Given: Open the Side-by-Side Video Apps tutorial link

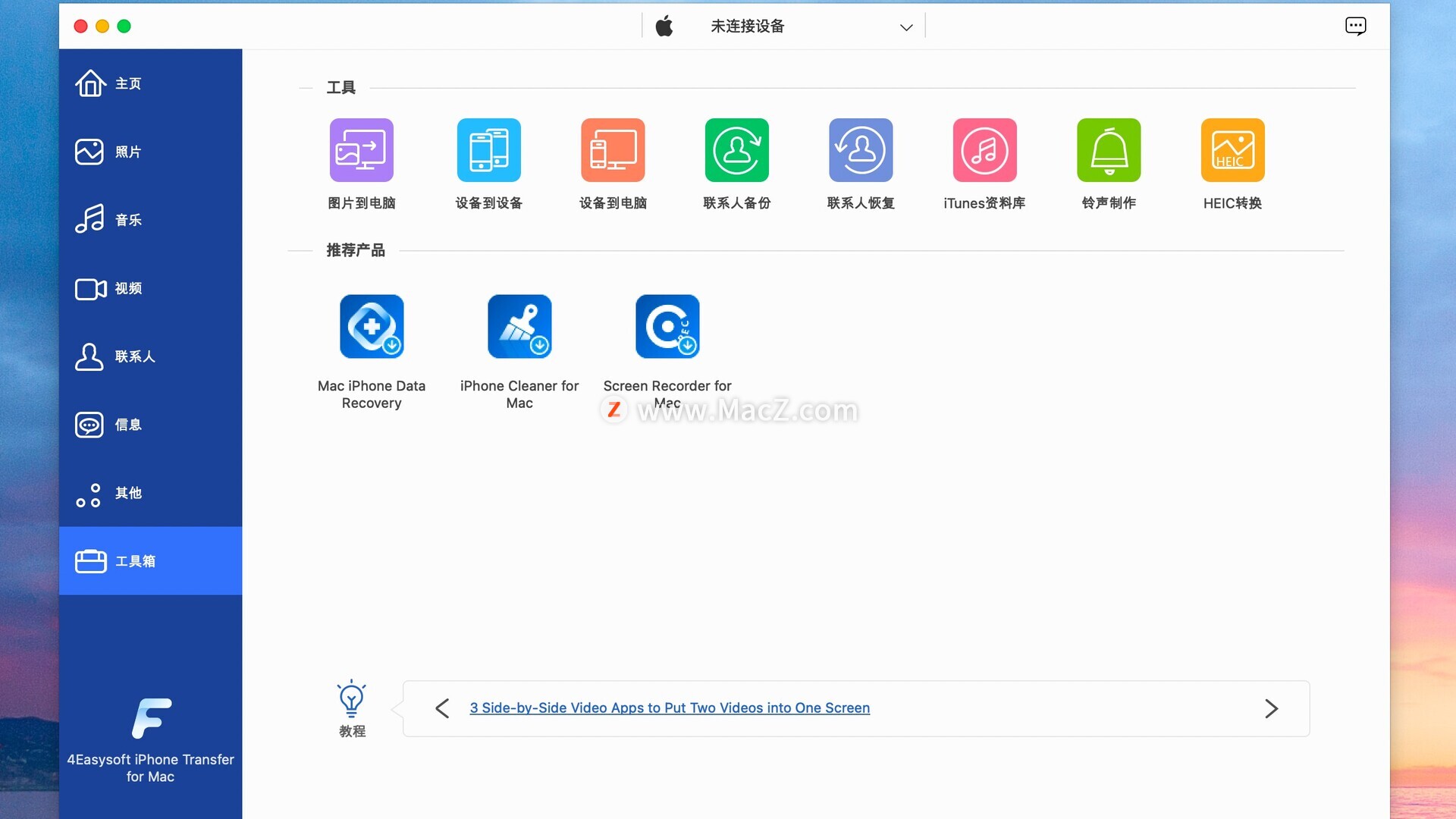Looking at the screenshot, I should click(x=670, y=708).
